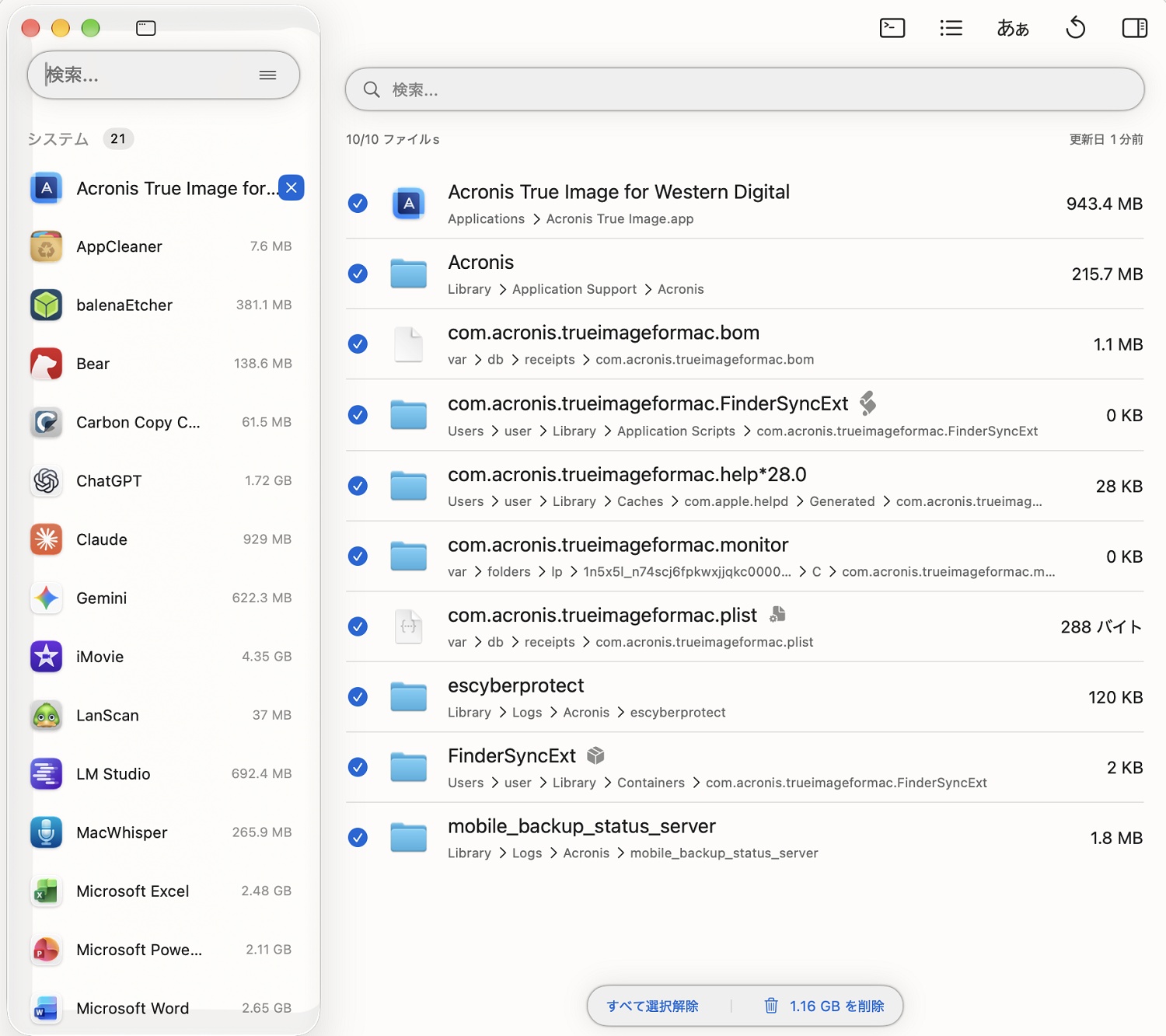
Task: Uncheck the escyberprotect folder
Action: pos(358,697)
